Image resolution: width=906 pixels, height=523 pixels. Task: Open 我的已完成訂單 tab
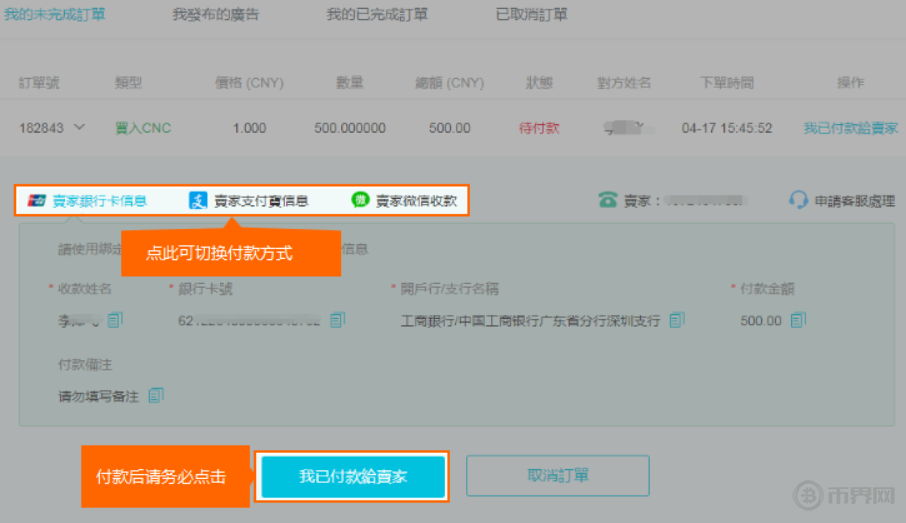[377, 15]
